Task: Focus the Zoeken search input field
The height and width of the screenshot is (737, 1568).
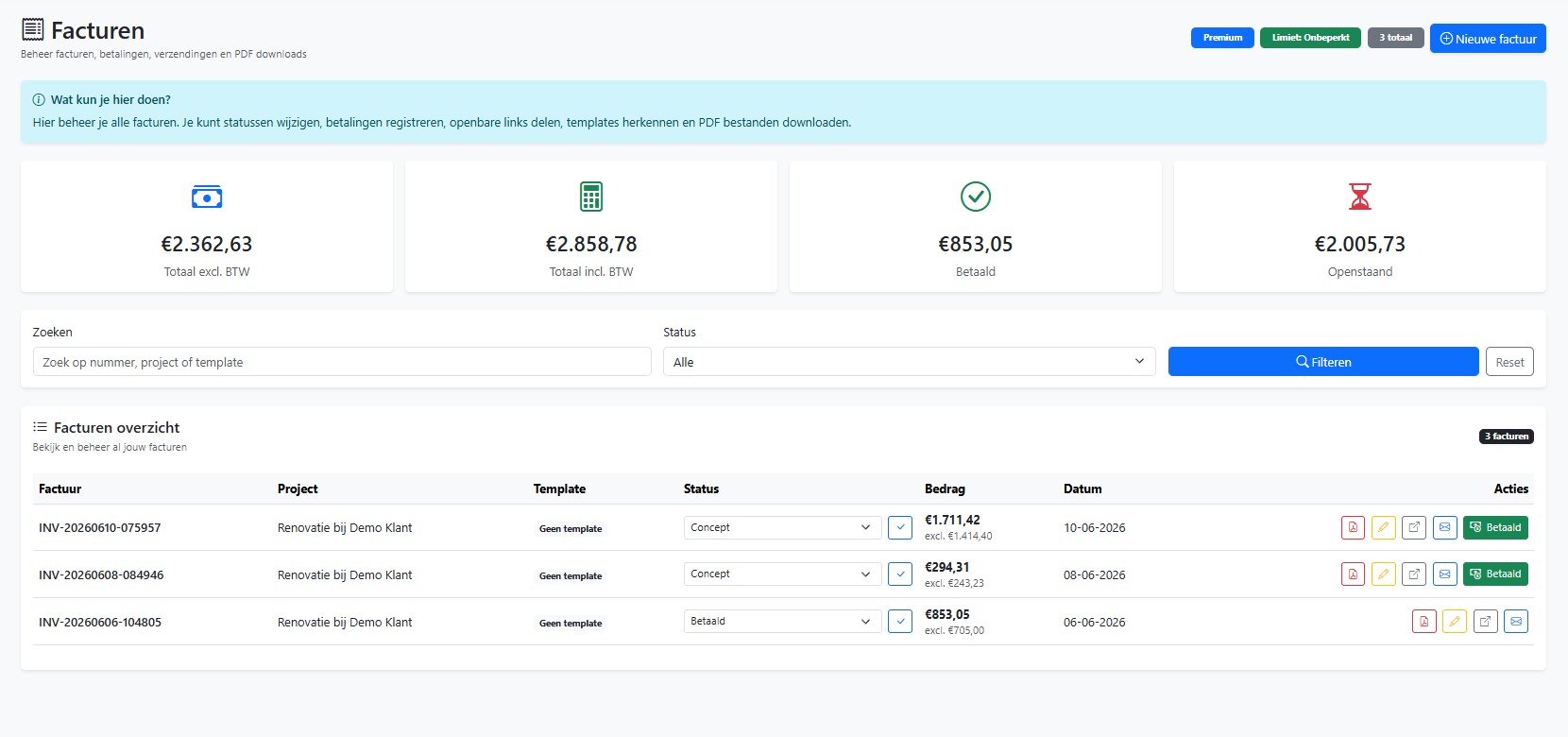Action: (342, 362)
